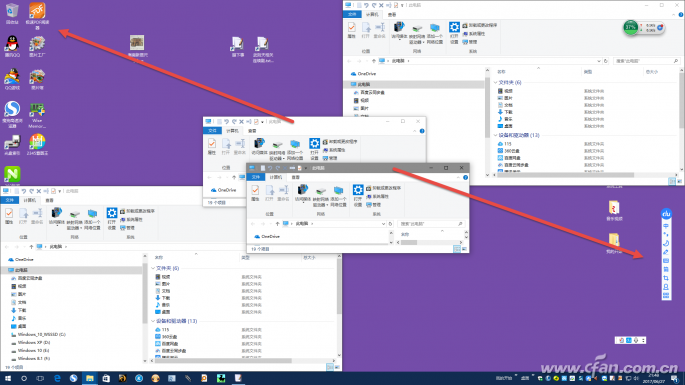685x385 pixels.
Task: Collapse ribbon chevron in front dark-titled window
Action: pyautogui.click(x=458, y=177)
